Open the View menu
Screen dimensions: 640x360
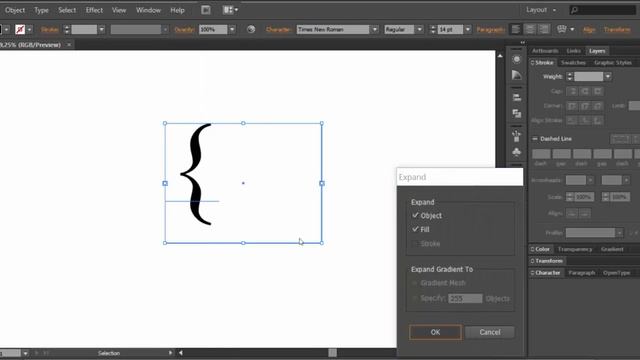(x=119, y=10)
